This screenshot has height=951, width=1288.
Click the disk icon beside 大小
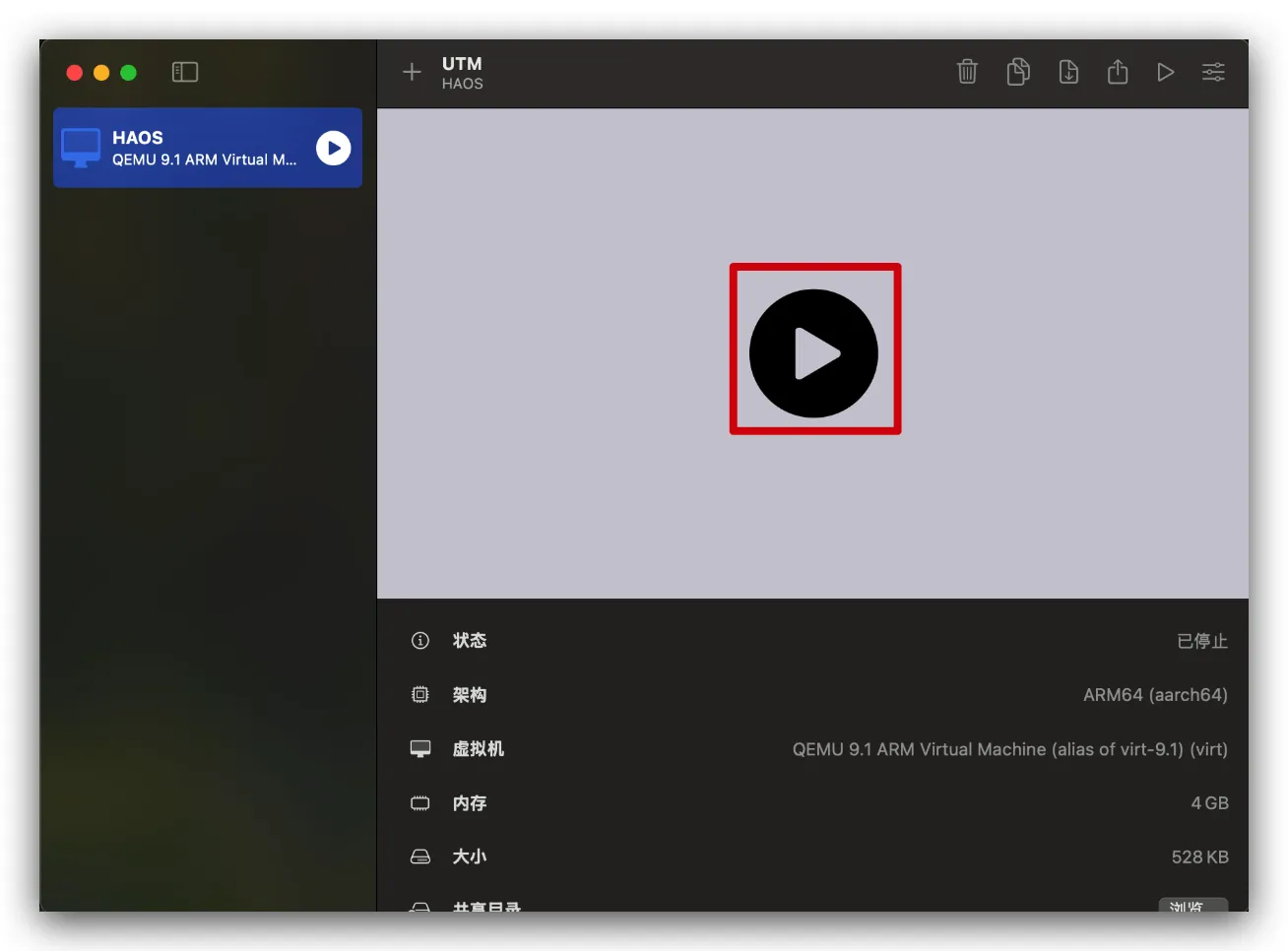click(x=420, y=857)
